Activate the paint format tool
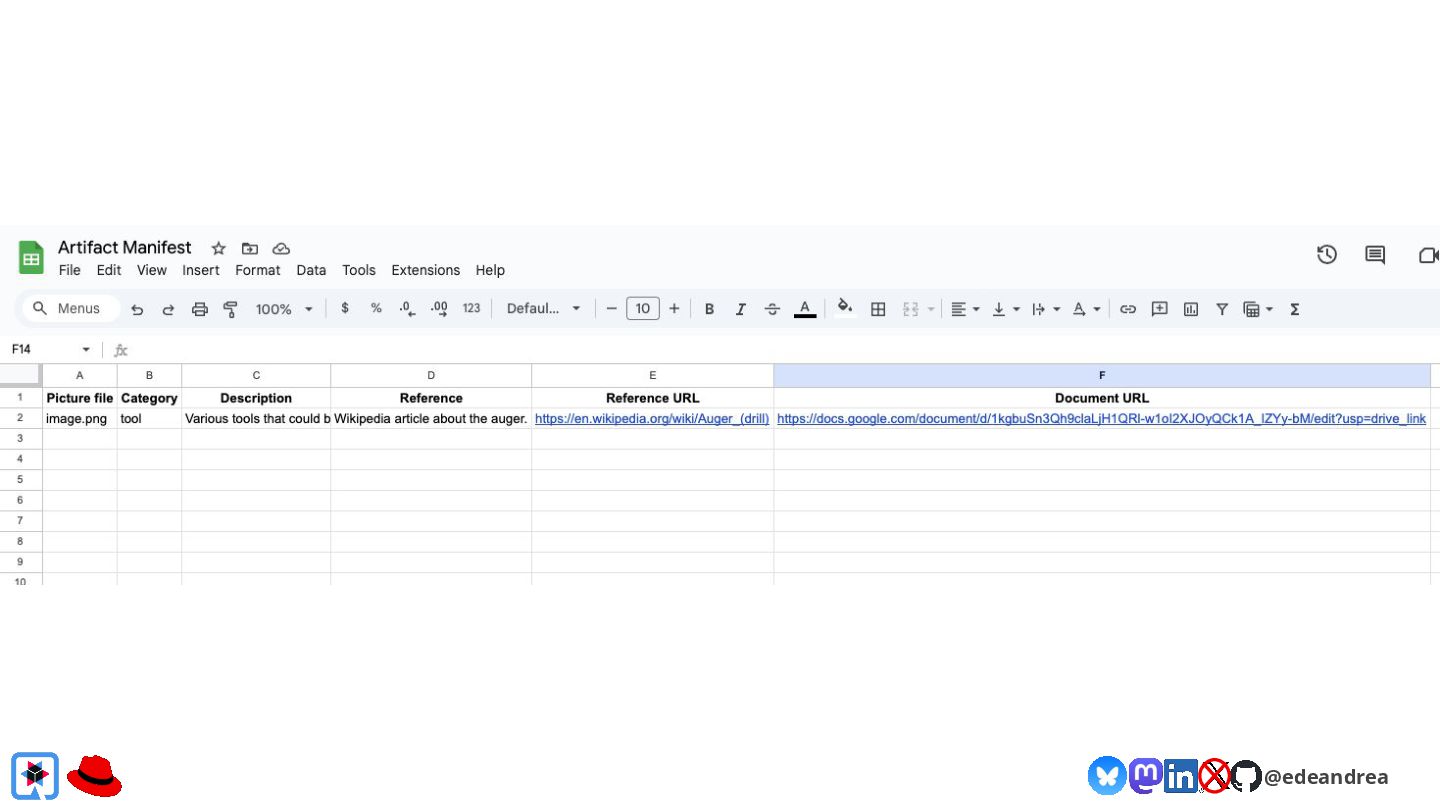 coord(230,309)
